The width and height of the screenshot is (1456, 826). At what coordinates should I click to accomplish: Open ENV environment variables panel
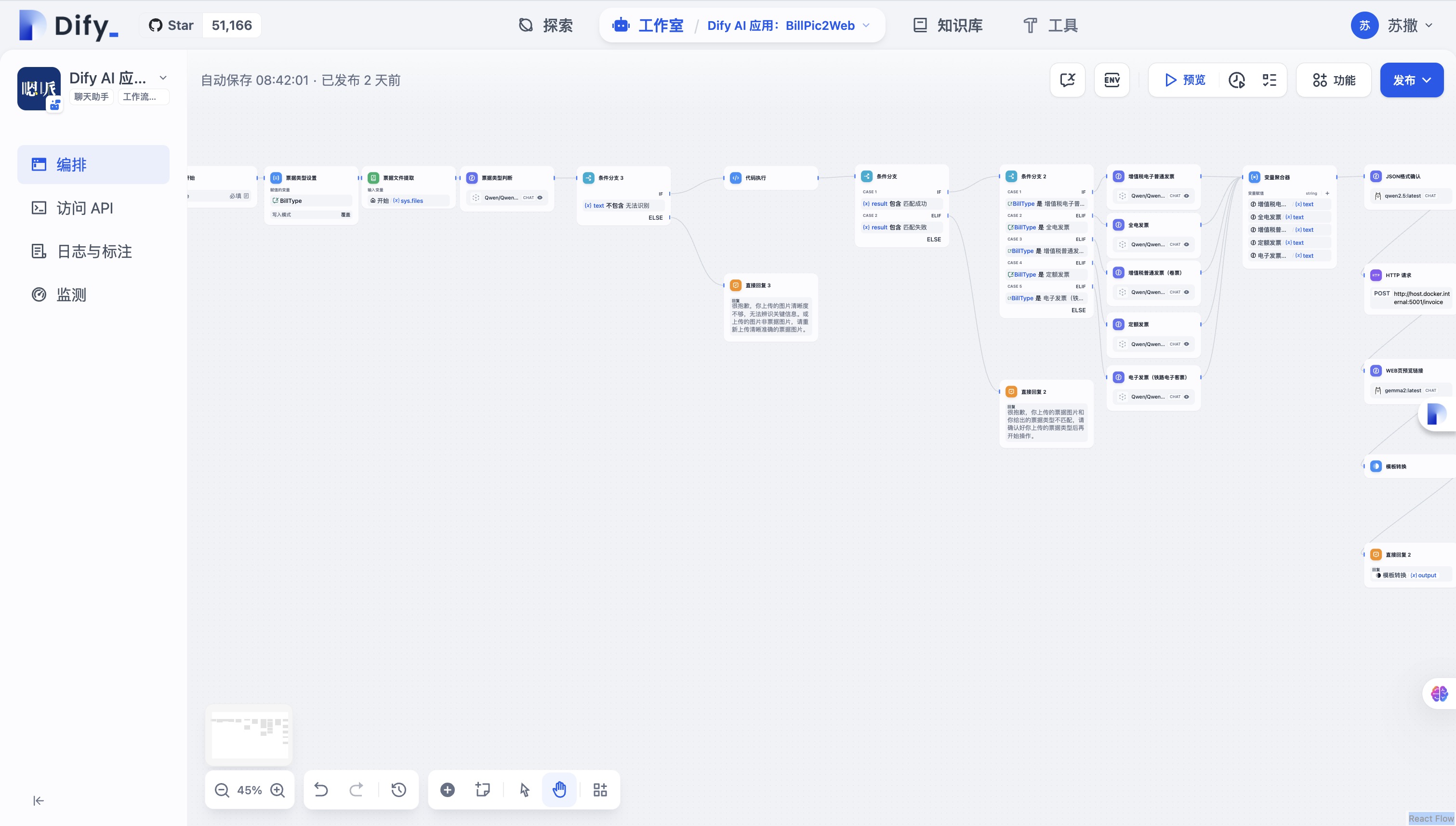click(1112, 80)
